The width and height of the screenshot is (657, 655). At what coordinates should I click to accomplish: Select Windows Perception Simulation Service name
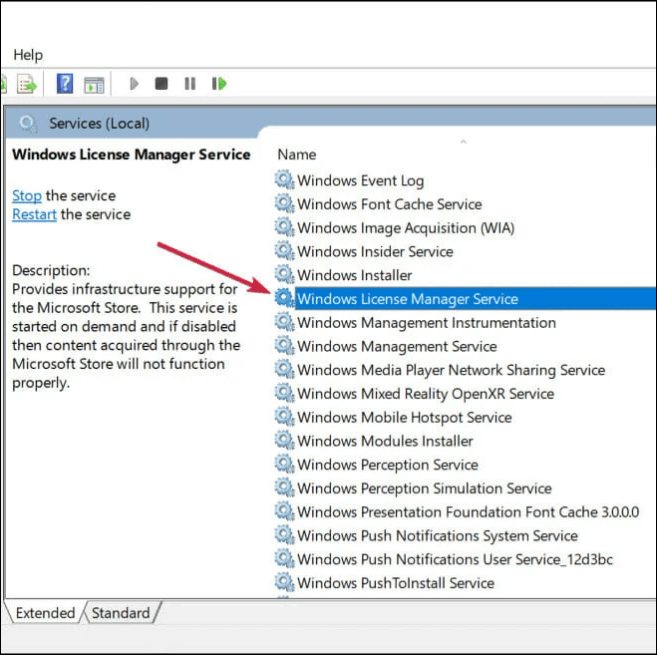point(424,489)
